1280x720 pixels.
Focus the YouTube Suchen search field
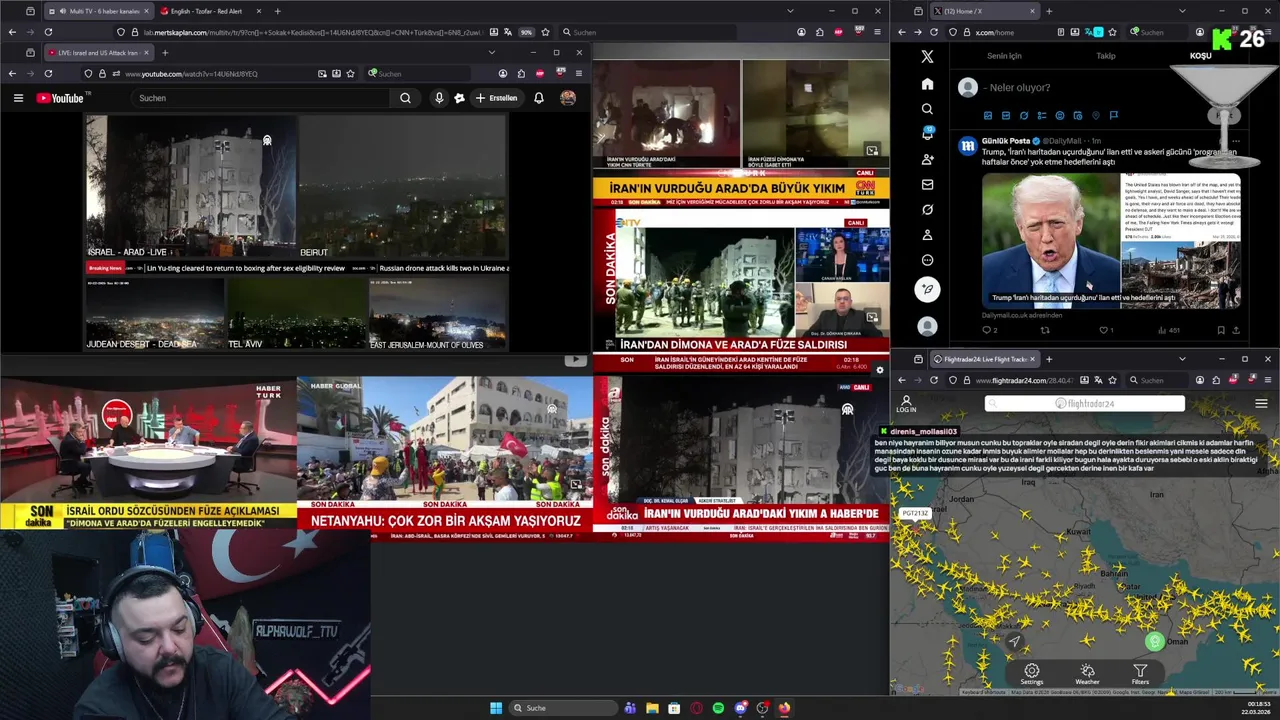[x=261, y=98]
